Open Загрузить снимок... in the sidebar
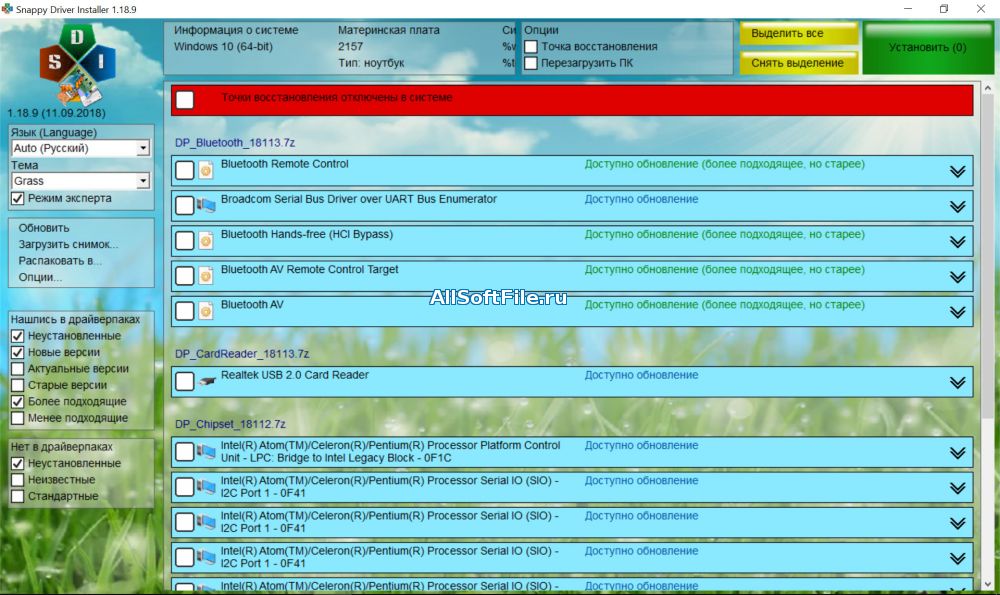 [x=68, y=244]
